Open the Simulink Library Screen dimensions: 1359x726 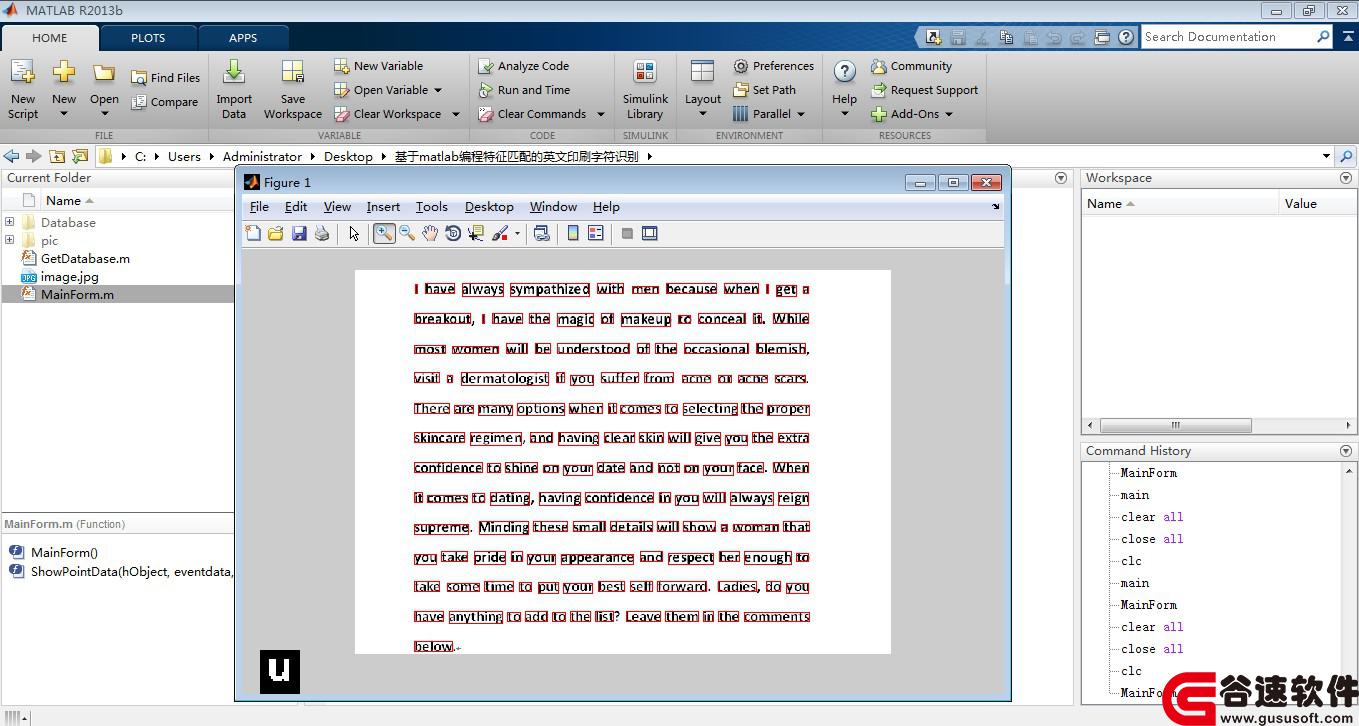pos(645,89)
